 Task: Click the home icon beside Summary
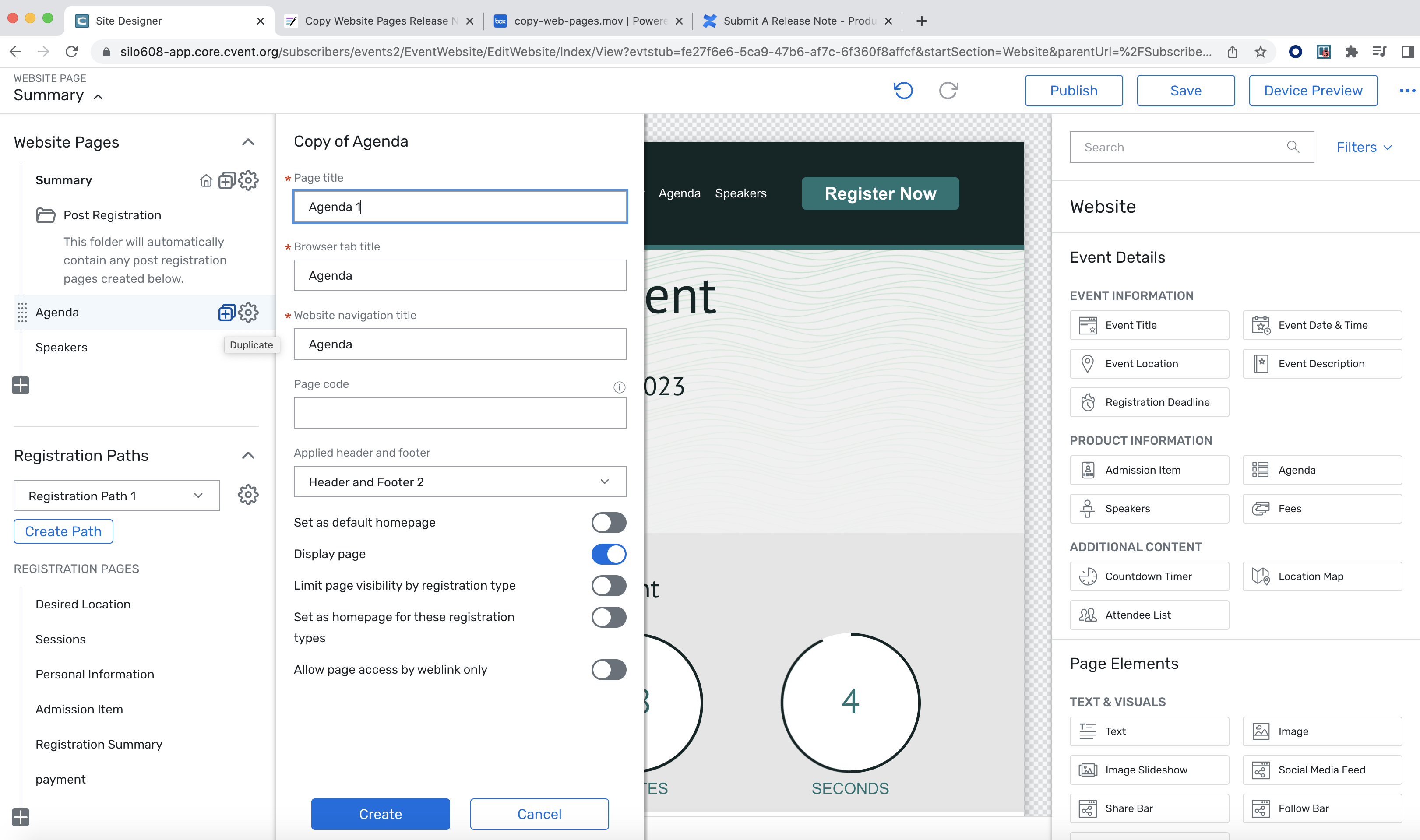pyautogui.click(x=206, y=181)
